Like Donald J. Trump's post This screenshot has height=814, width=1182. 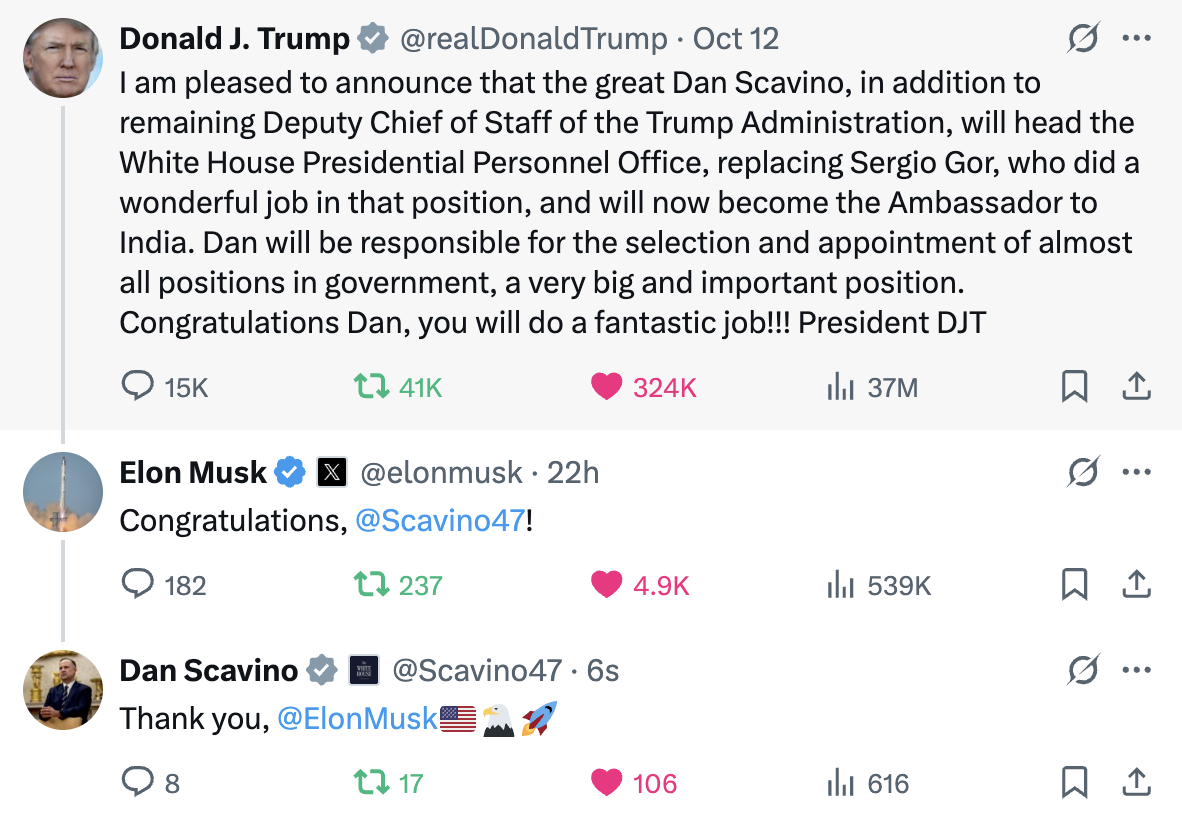pyautogui.click(x=607, y=386)
